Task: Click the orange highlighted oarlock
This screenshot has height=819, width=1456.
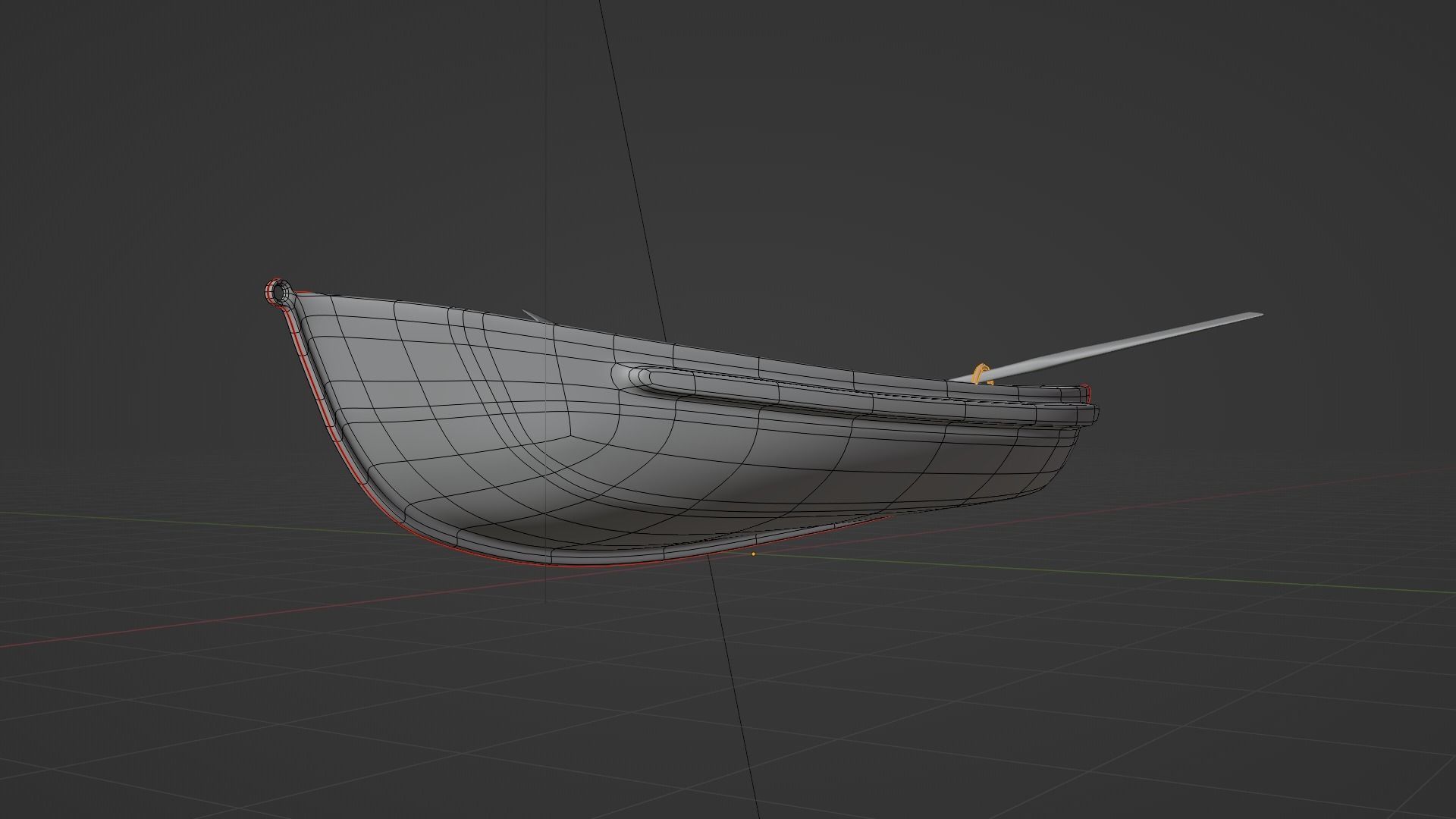Action: (981, 374)
